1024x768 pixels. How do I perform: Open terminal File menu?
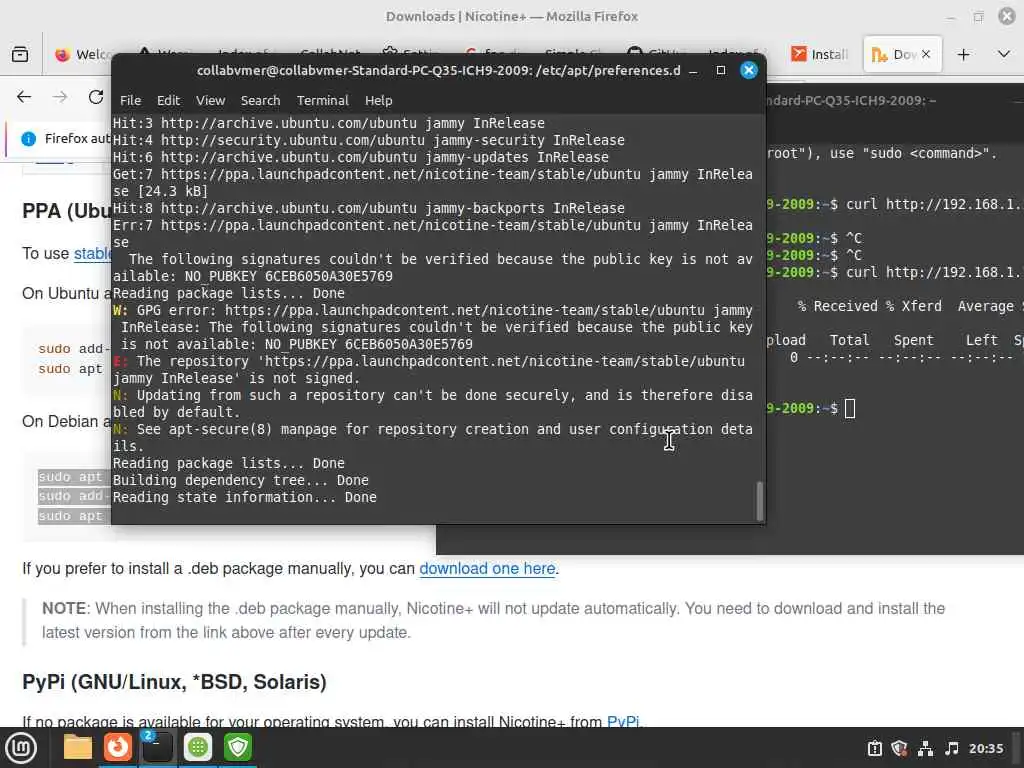(x=130, y=101)
